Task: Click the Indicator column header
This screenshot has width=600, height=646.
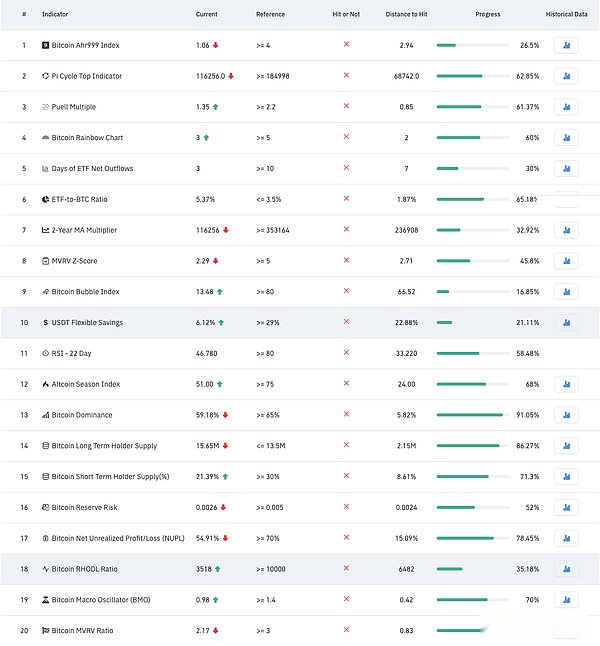Action: tap(55, 14)
